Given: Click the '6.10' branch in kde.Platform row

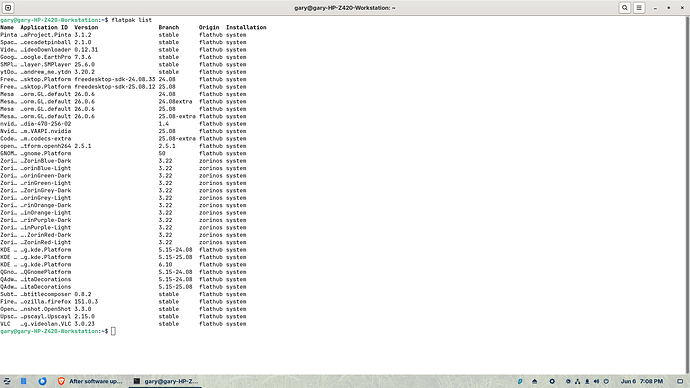Looking at the screenshot, I should 165,264.
